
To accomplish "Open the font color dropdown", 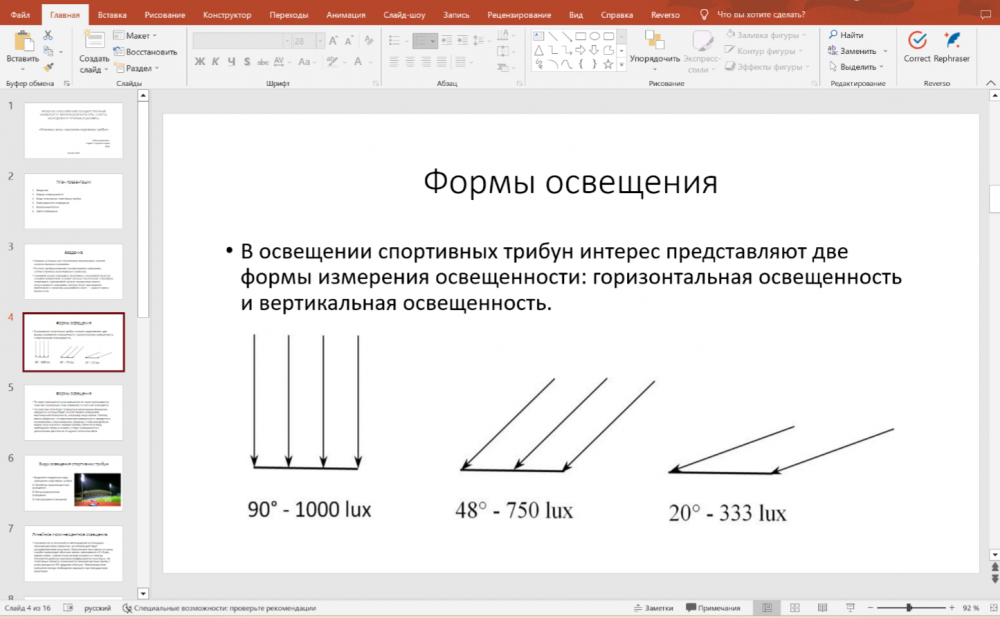I will (370, 62).
